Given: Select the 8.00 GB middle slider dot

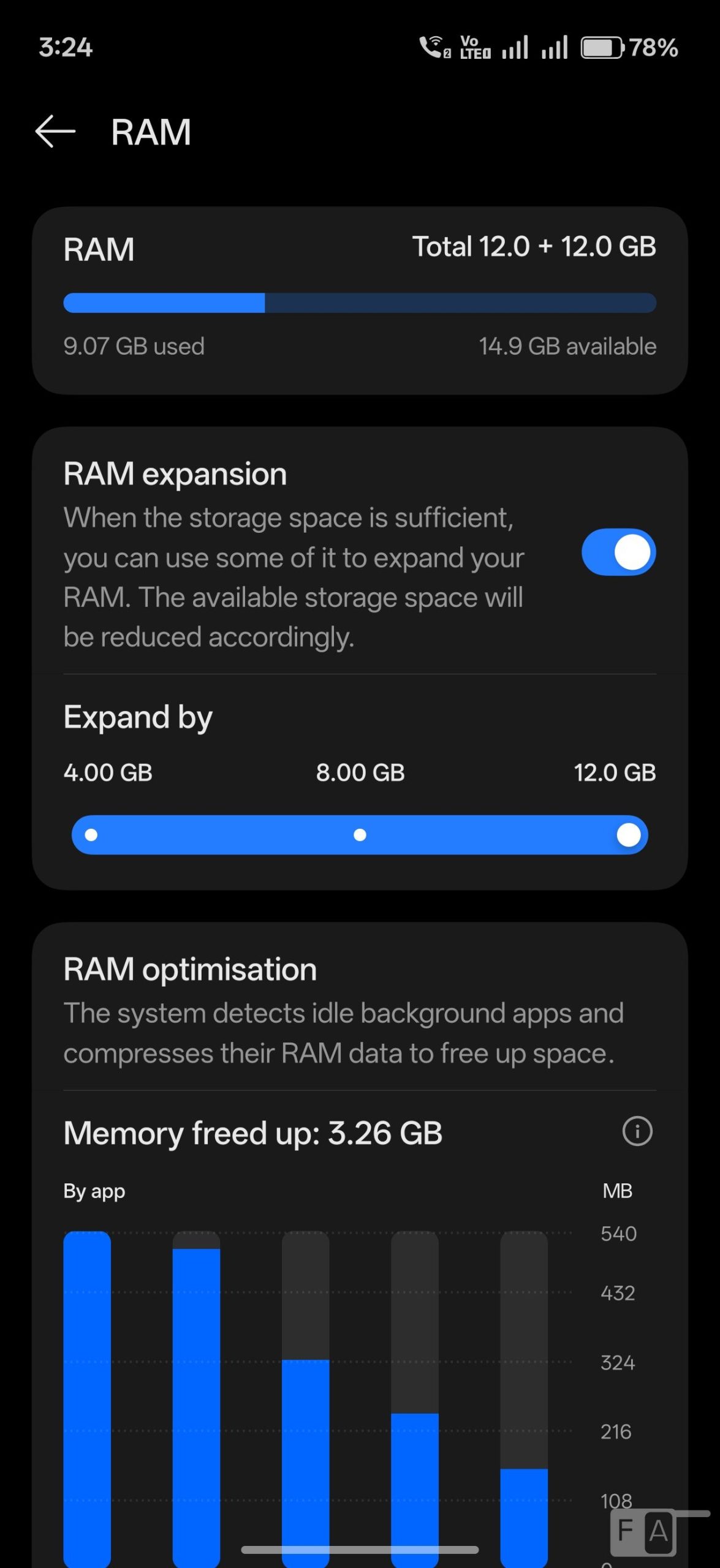Looking at the screenshot, I should 360,835.
